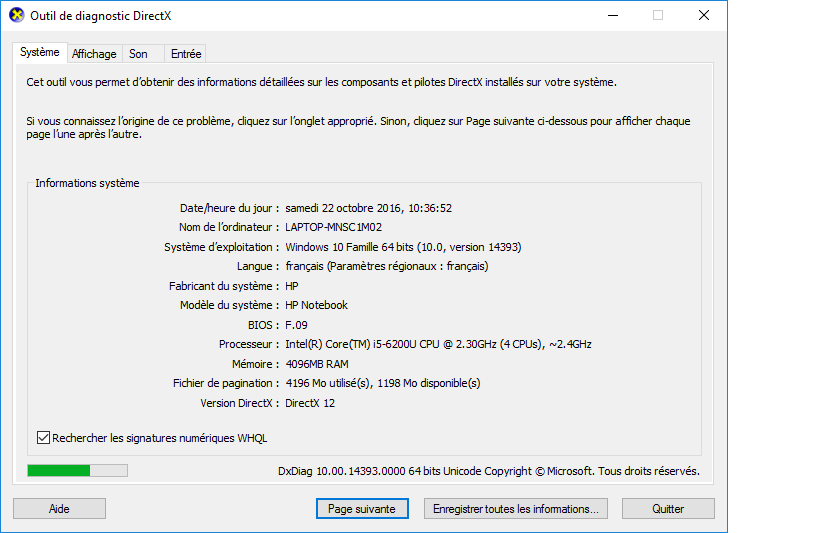Click the Fichier de pagination label
819x533 pixels.
(226, 383)
